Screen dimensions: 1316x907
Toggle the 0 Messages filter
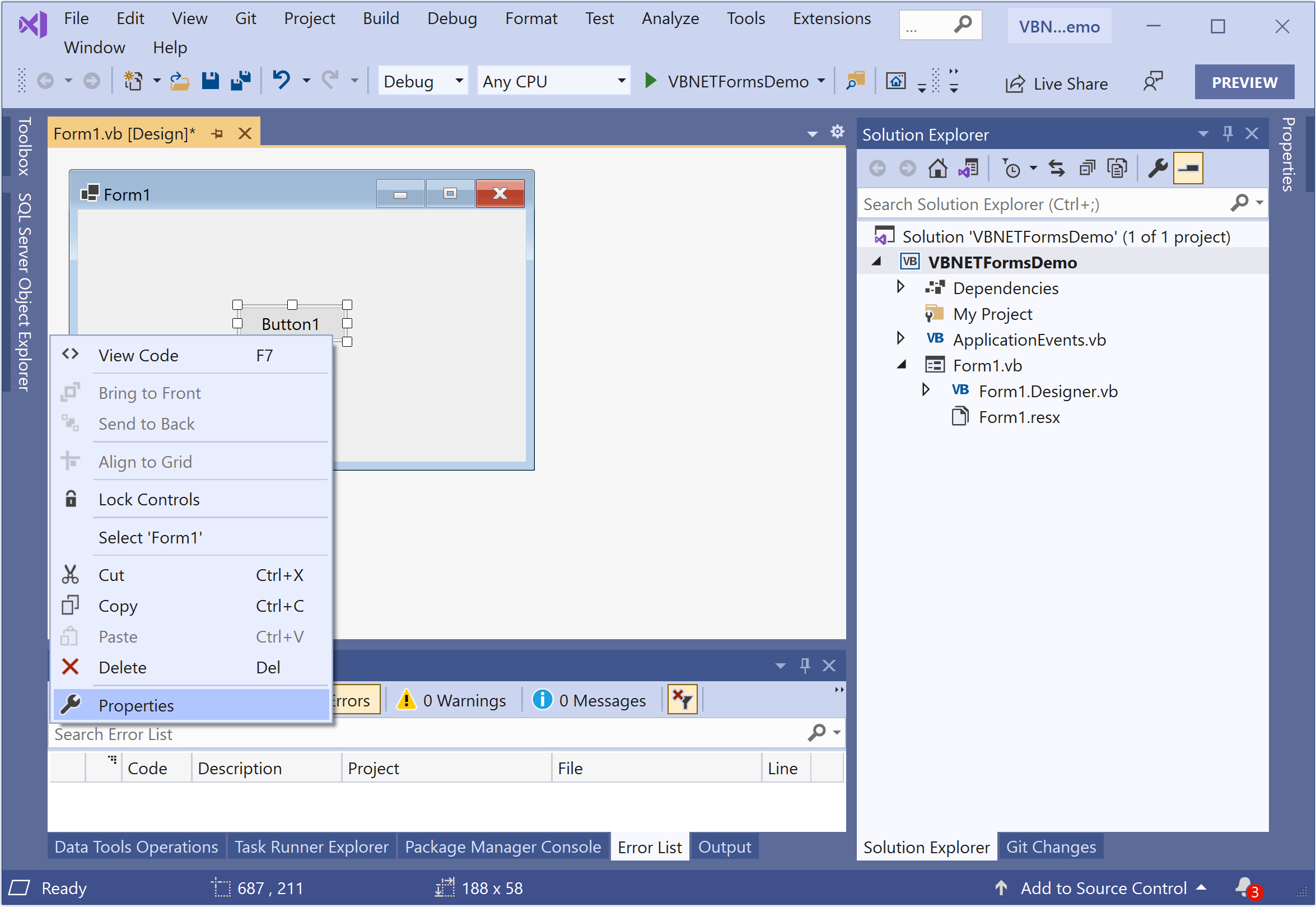coord(590,701)
